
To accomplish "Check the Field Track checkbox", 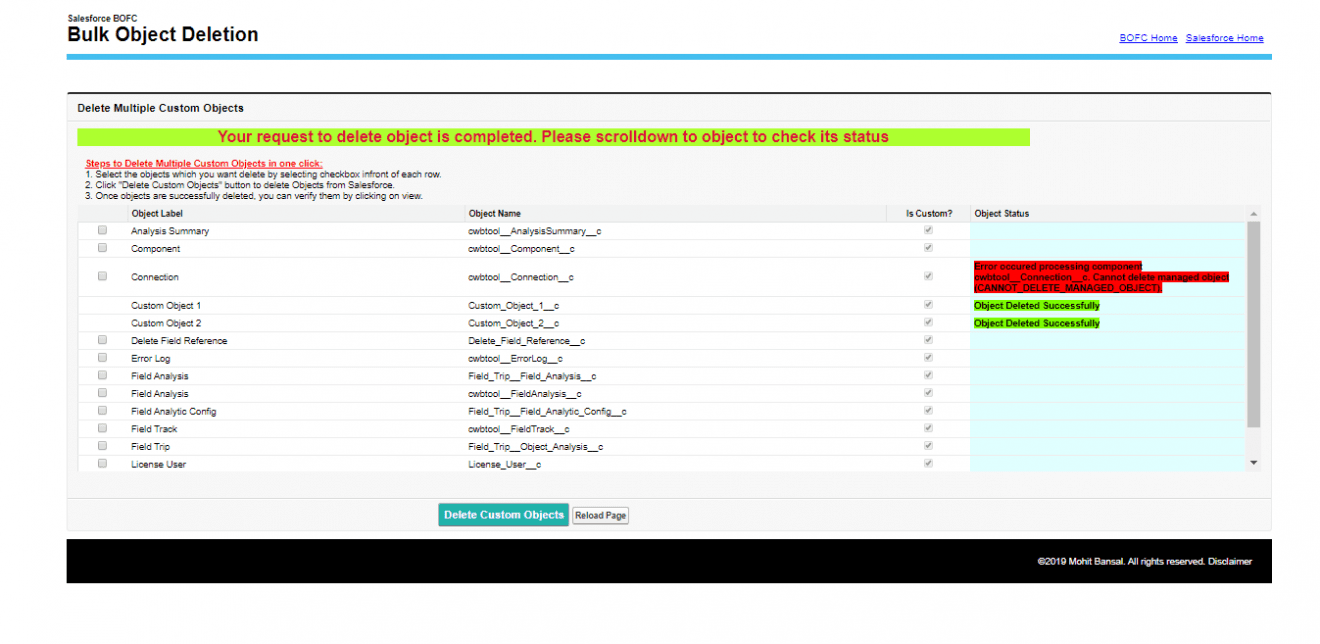I will tap(101, 427).
